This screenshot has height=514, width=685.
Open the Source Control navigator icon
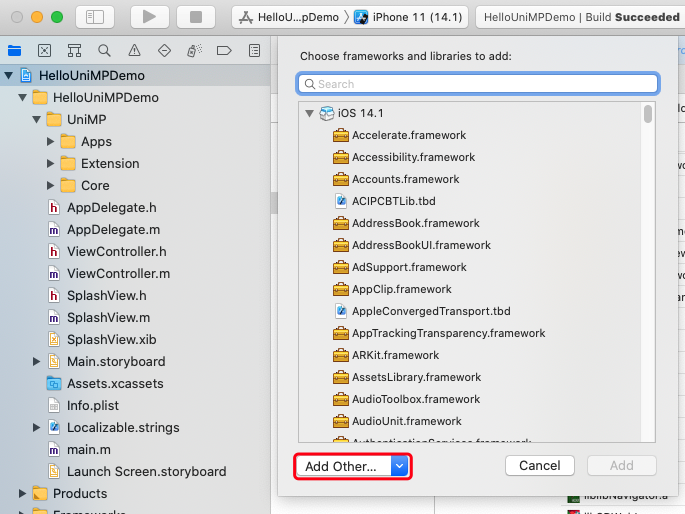click(x=44, y=51)
